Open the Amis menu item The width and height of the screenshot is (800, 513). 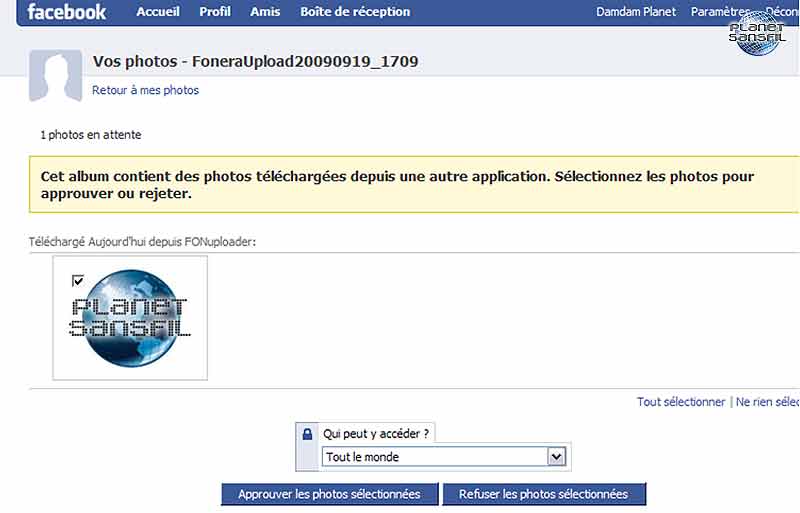point(265,12)
